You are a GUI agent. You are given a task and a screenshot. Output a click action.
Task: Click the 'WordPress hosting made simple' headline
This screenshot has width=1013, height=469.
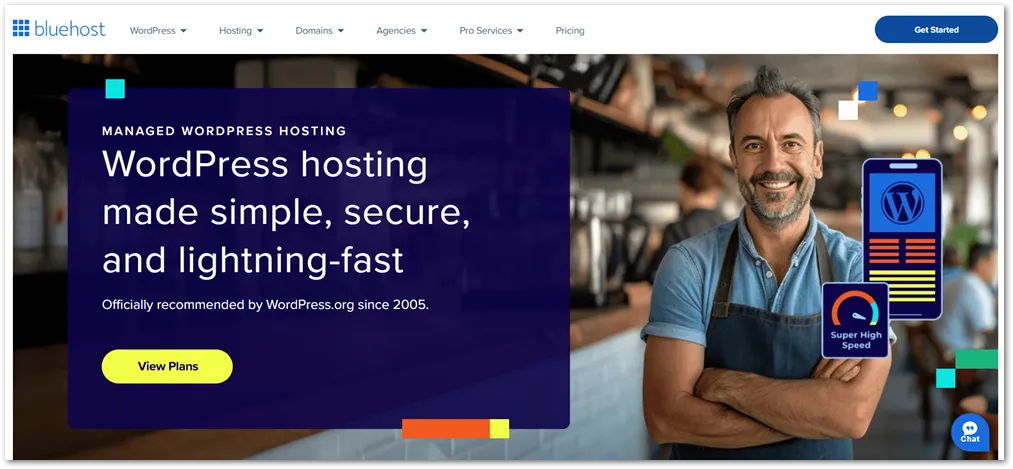click(286, 212)
